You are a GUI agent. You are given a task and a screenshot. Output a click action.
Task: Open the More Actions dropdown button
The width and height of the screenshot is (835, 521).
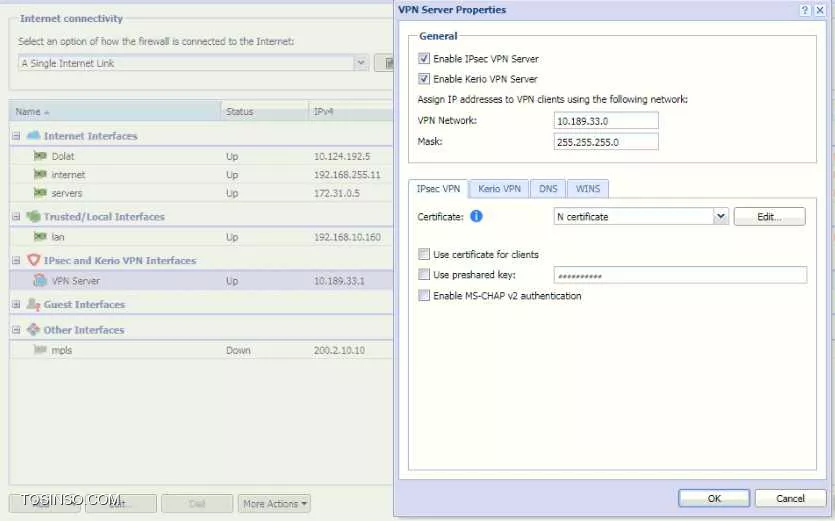[x=274, y=503]
